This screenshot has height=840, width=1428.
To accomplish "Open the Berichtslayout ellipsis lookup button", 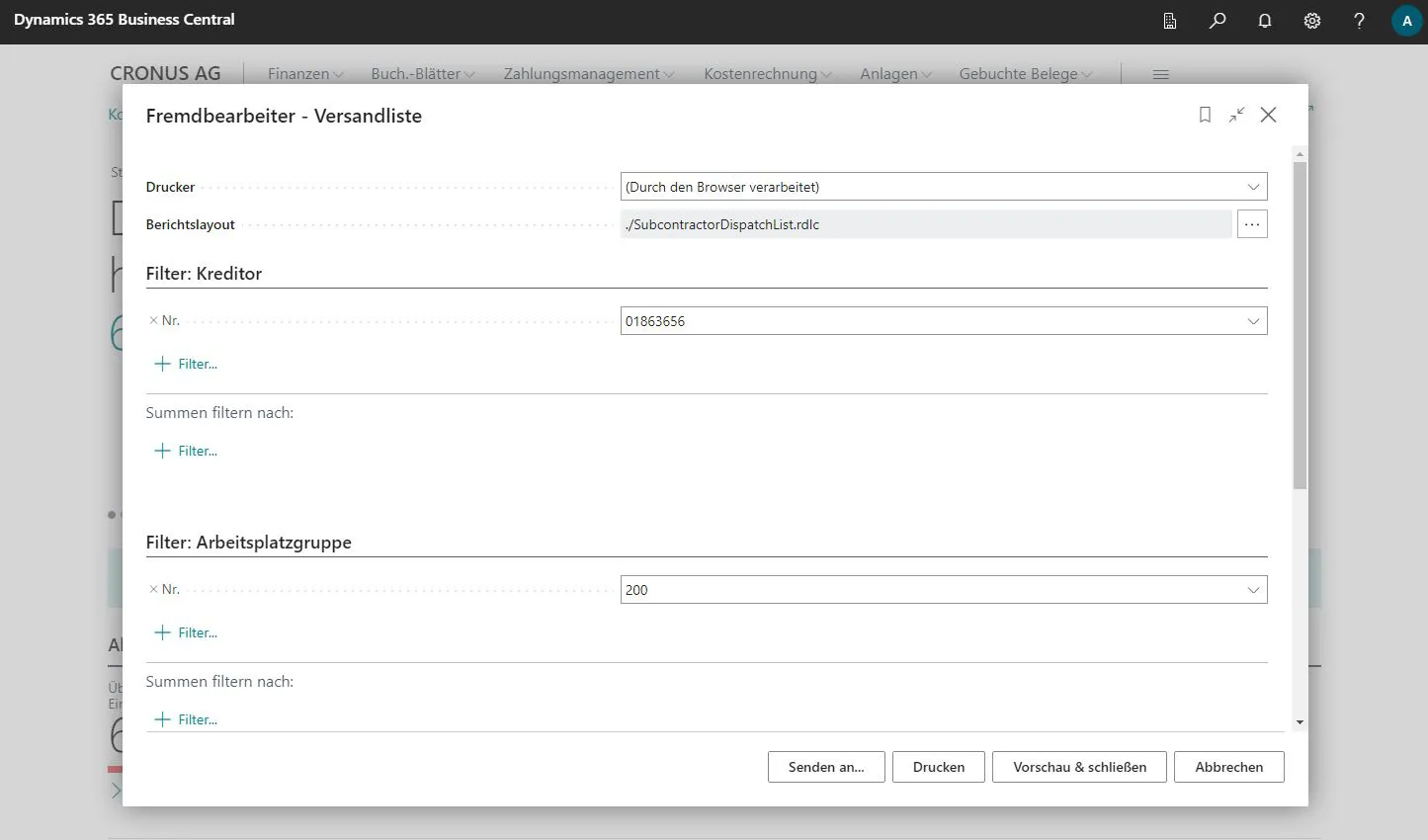I will point(1252,224).
